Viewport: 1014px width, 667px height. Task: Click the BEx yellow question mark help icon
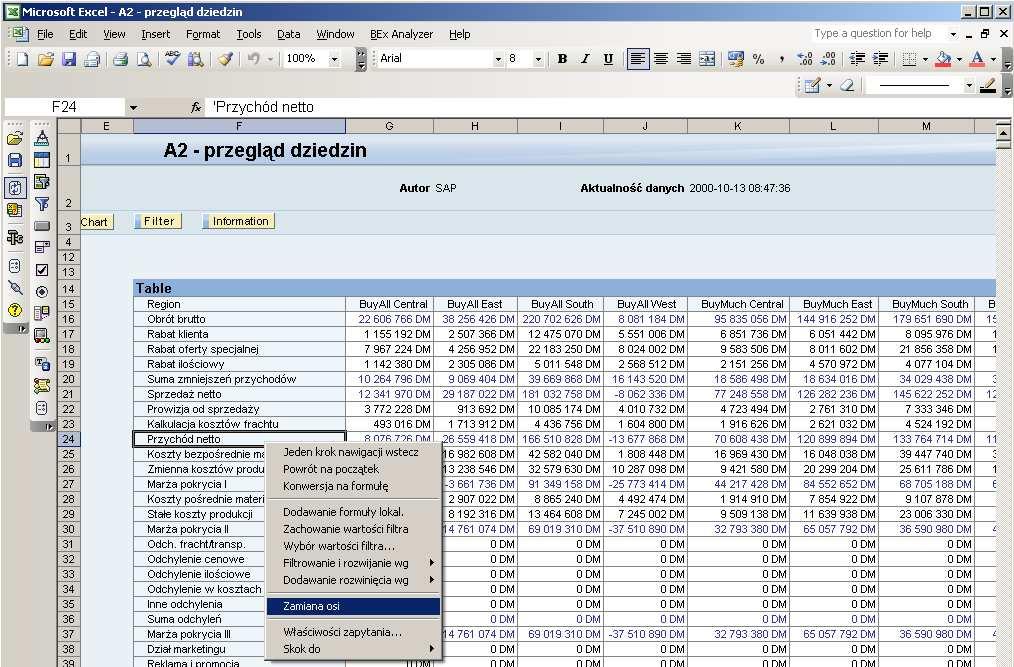(15, 311)
